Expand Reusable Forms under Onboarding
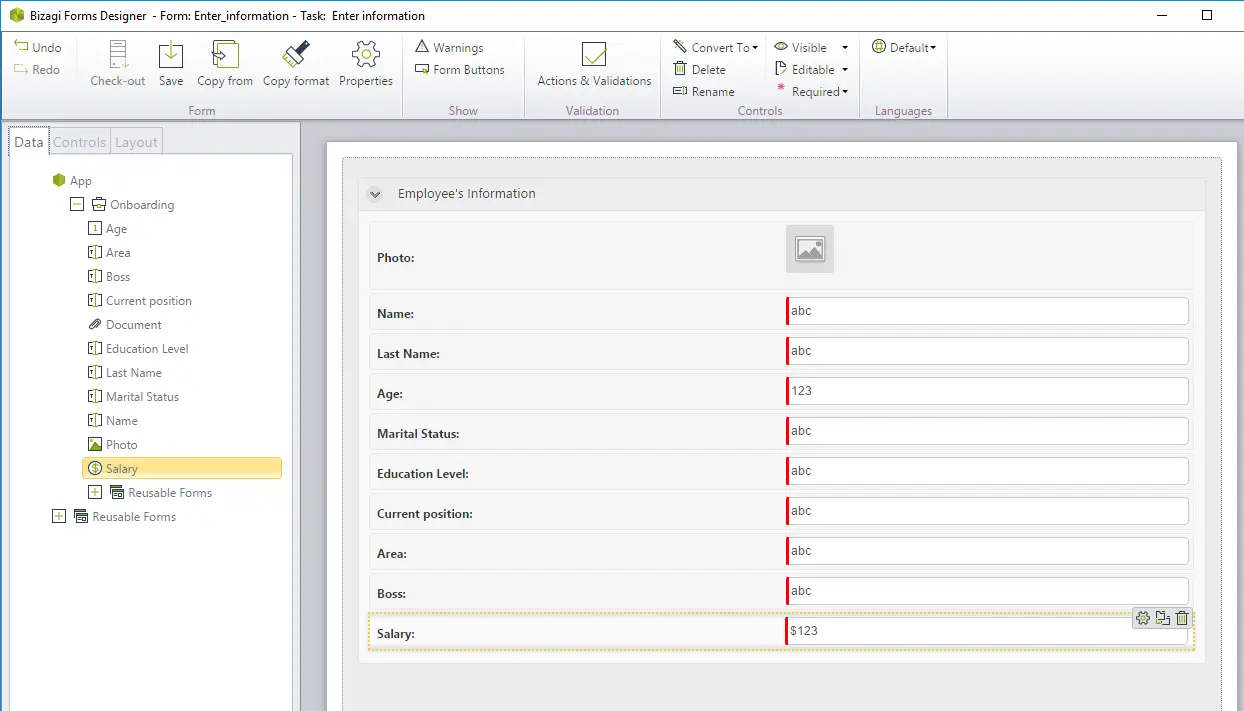 [95, 492]
